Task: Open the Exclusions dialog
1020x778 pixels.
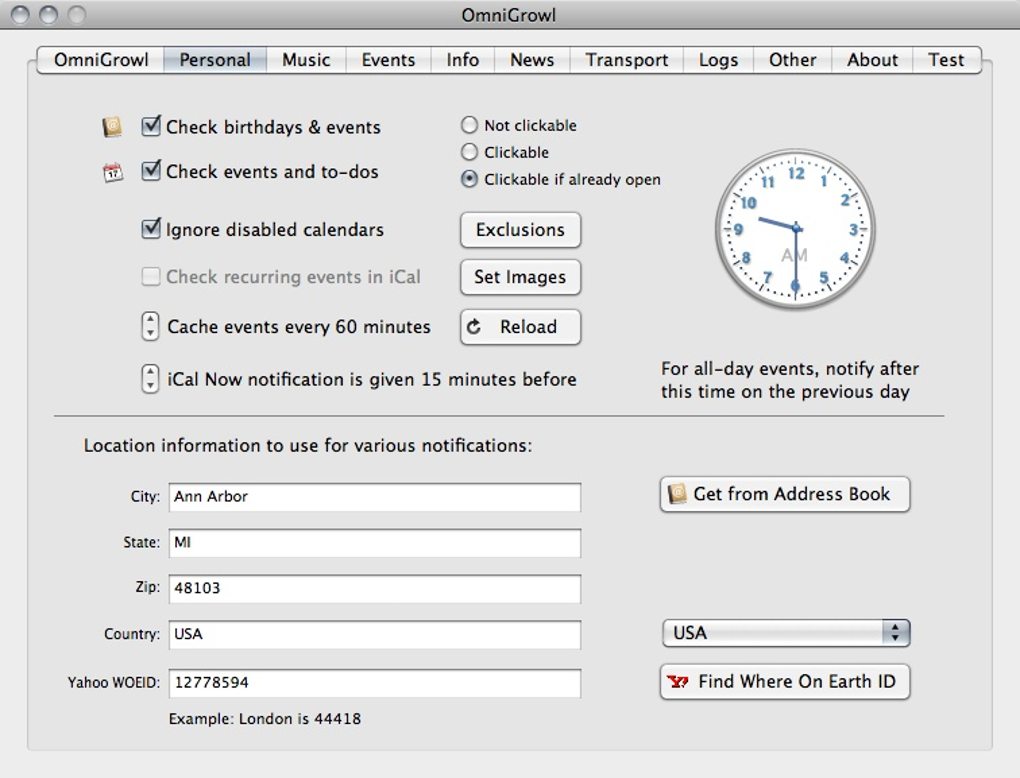Action: (x=520, y=230)
